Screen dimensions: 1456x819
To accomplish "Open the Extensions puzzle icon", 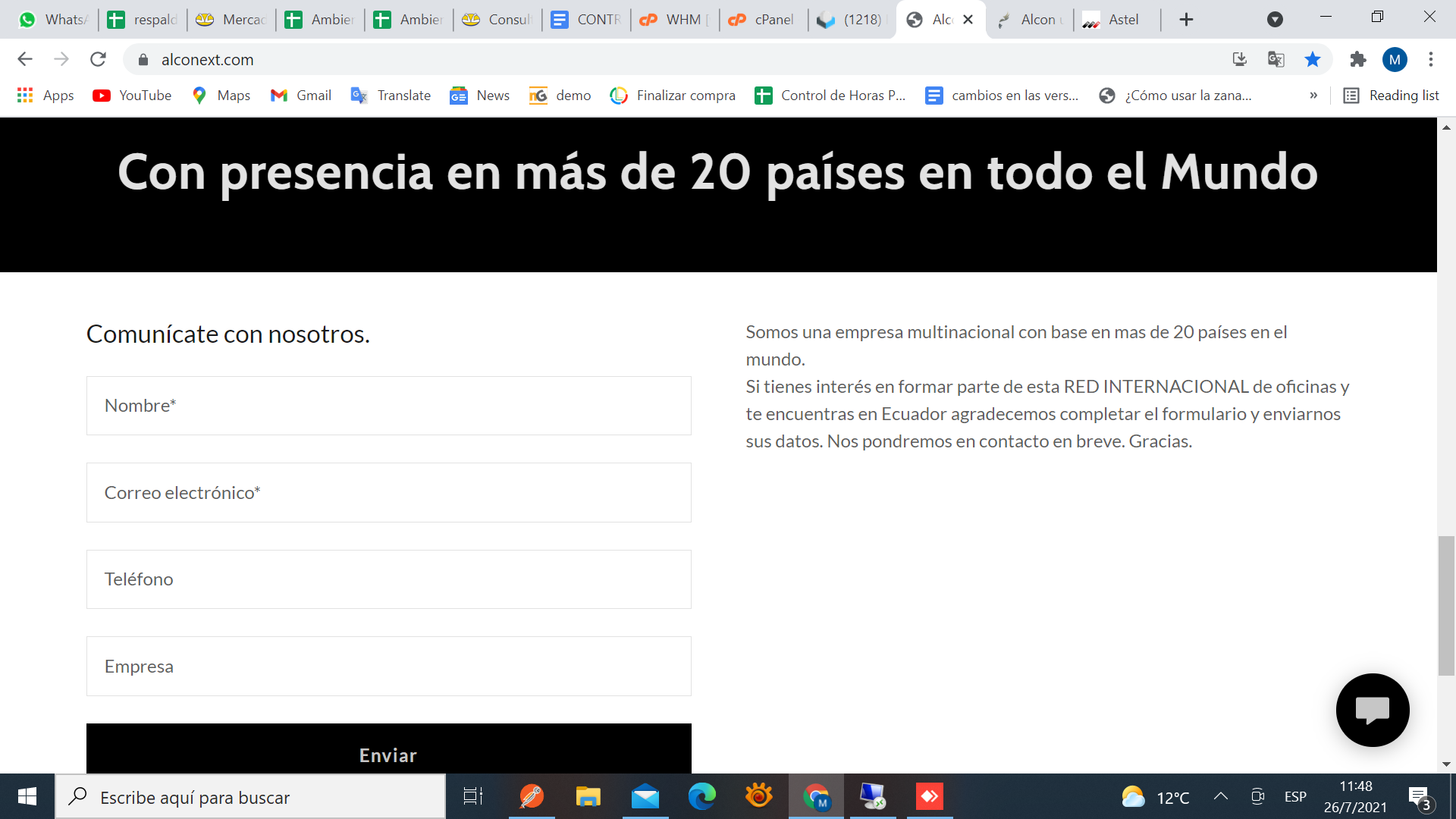I will point(1358,59).
